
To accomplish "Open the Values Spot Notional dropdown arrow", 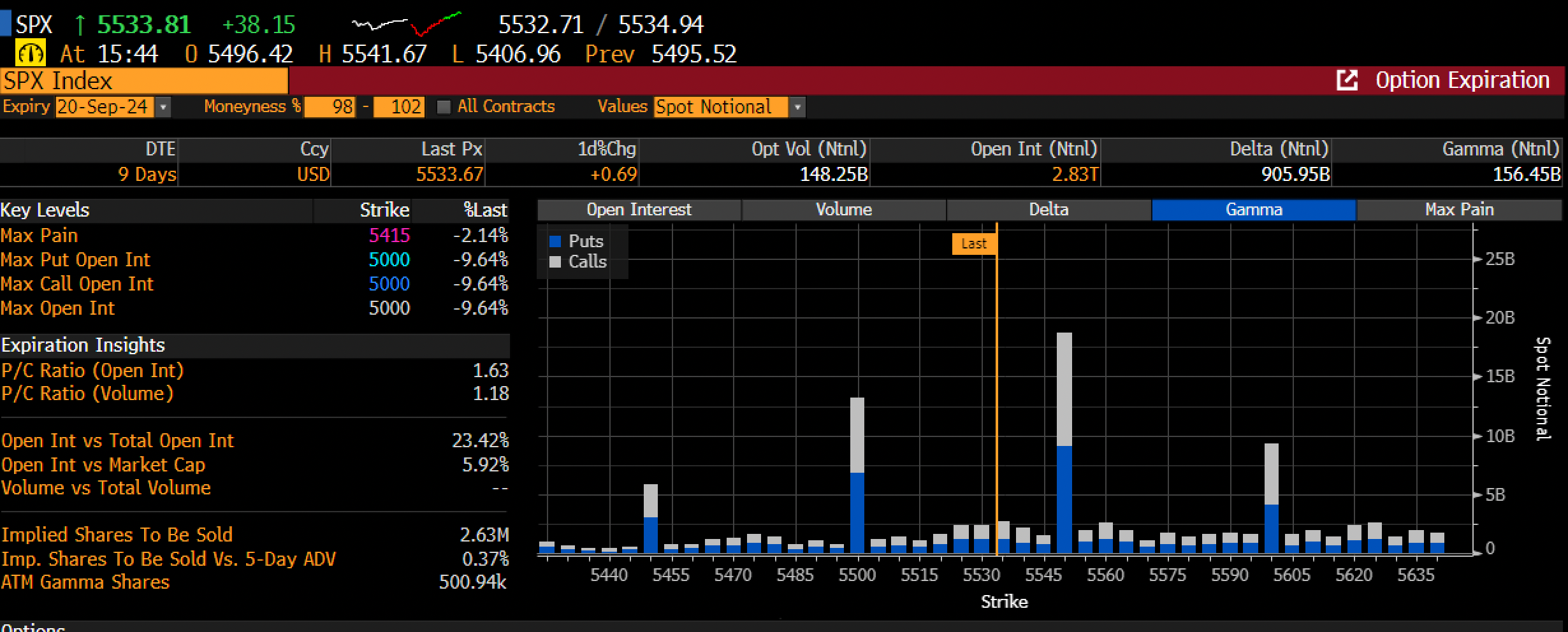I will click(x=797, y=107).
